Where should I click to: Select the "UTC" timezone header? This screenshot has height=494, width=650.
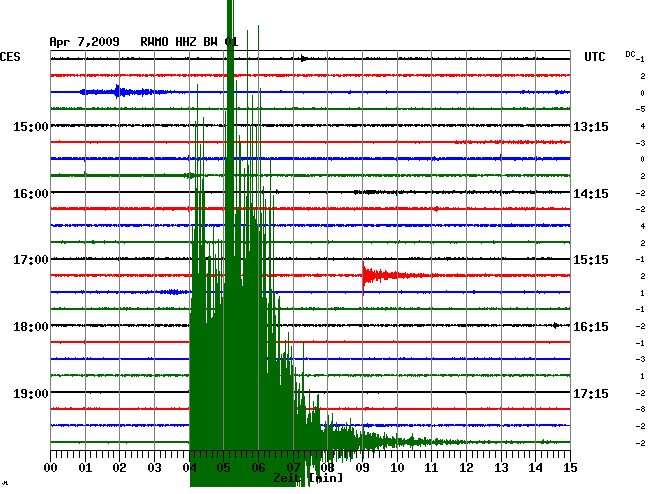(x=595, y=57)
